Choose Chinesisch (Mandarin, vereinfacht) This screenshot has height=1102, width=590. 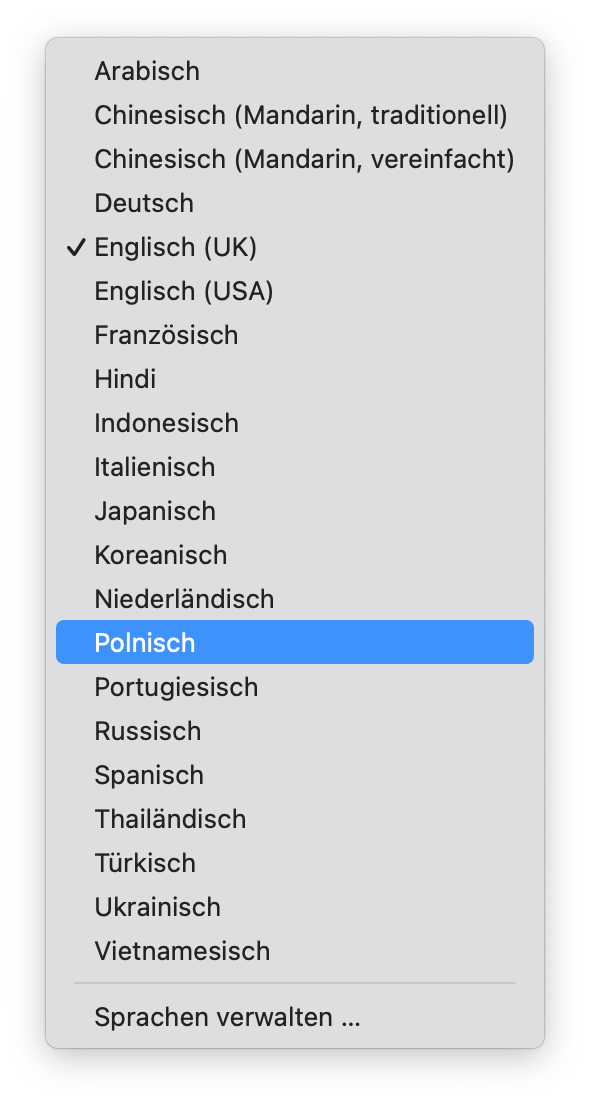[x=295, y=159]
